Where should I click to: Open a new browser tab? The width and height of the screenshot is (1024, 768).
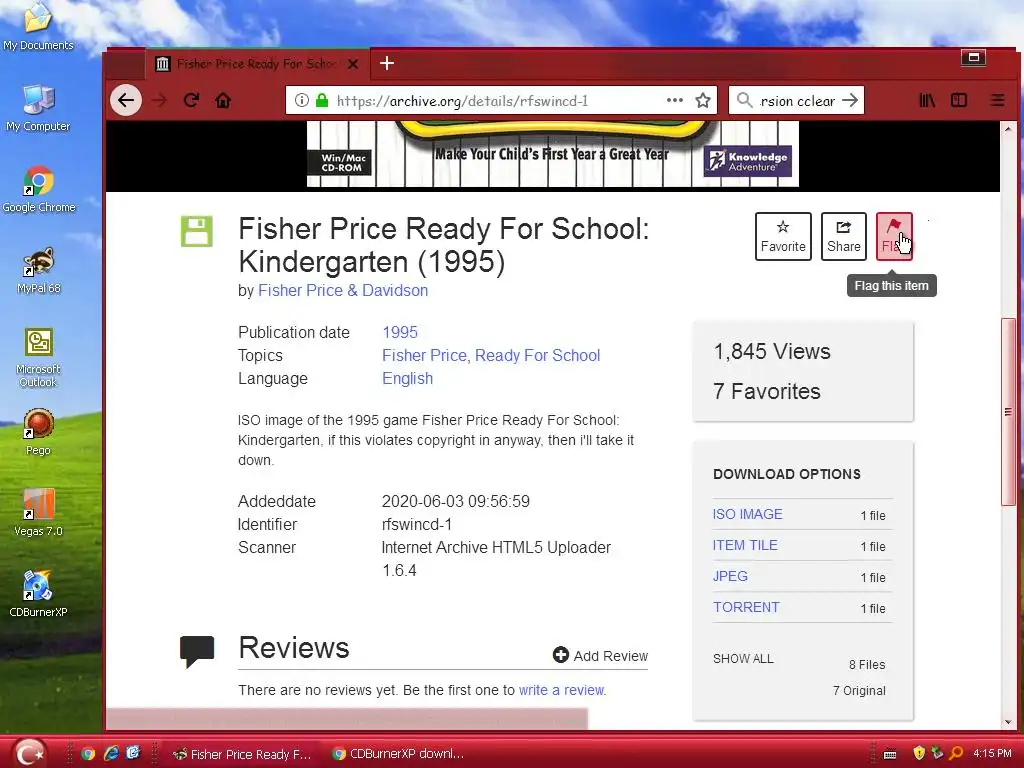[387, 63]
